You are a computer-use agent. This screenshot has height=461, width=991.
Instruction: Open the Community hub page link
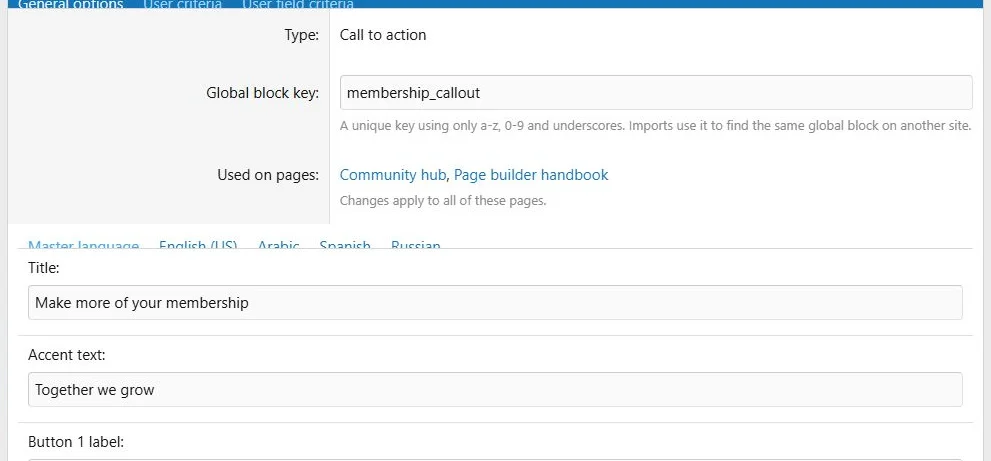click(392, 175)
